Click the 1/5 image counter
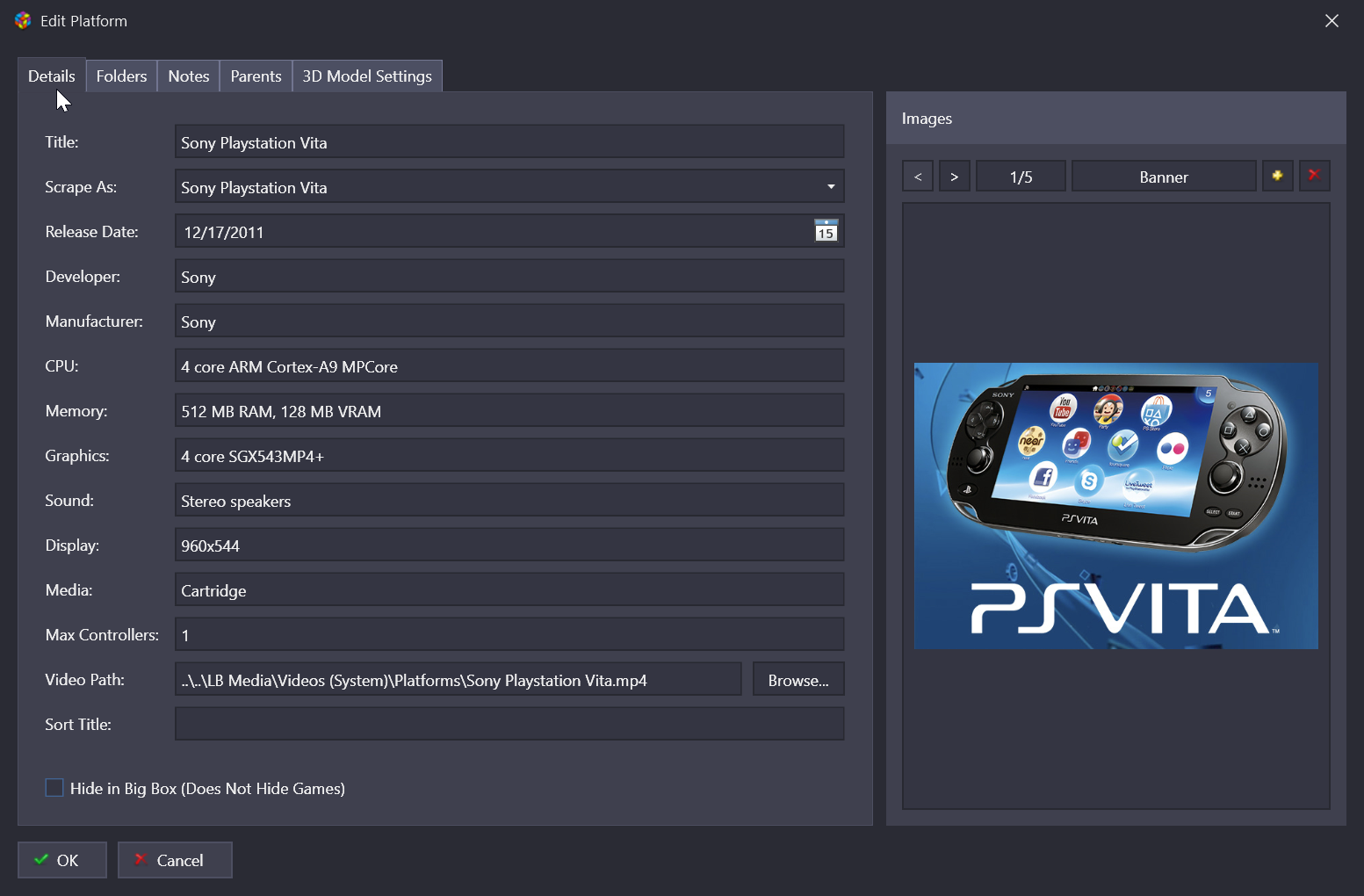1364x896 pixels. (1021, 176)
